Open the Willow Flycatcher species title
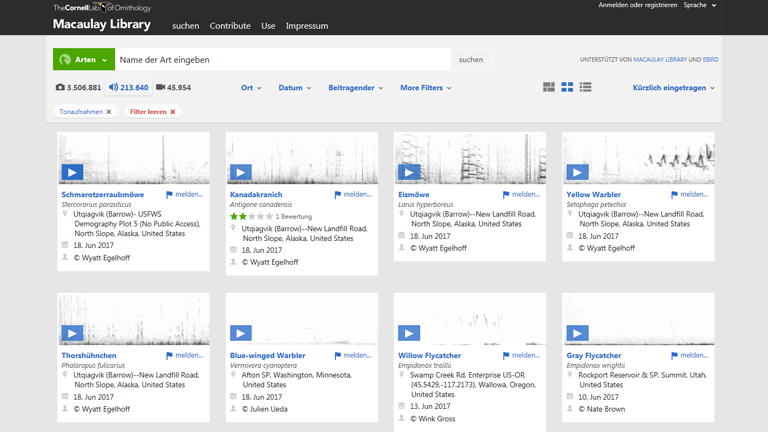 [x=430, y=356]
